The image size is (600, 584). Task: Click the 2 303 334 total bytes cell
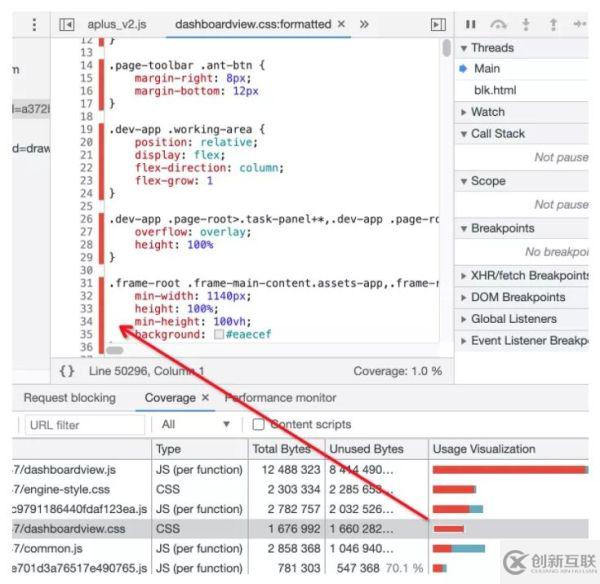294,489
